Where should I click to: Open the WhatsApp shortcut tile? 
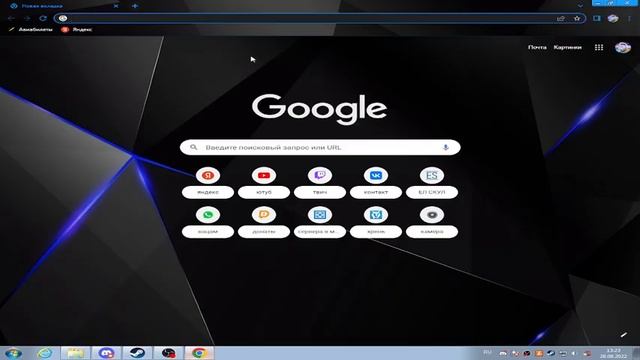tap(208, 222)
